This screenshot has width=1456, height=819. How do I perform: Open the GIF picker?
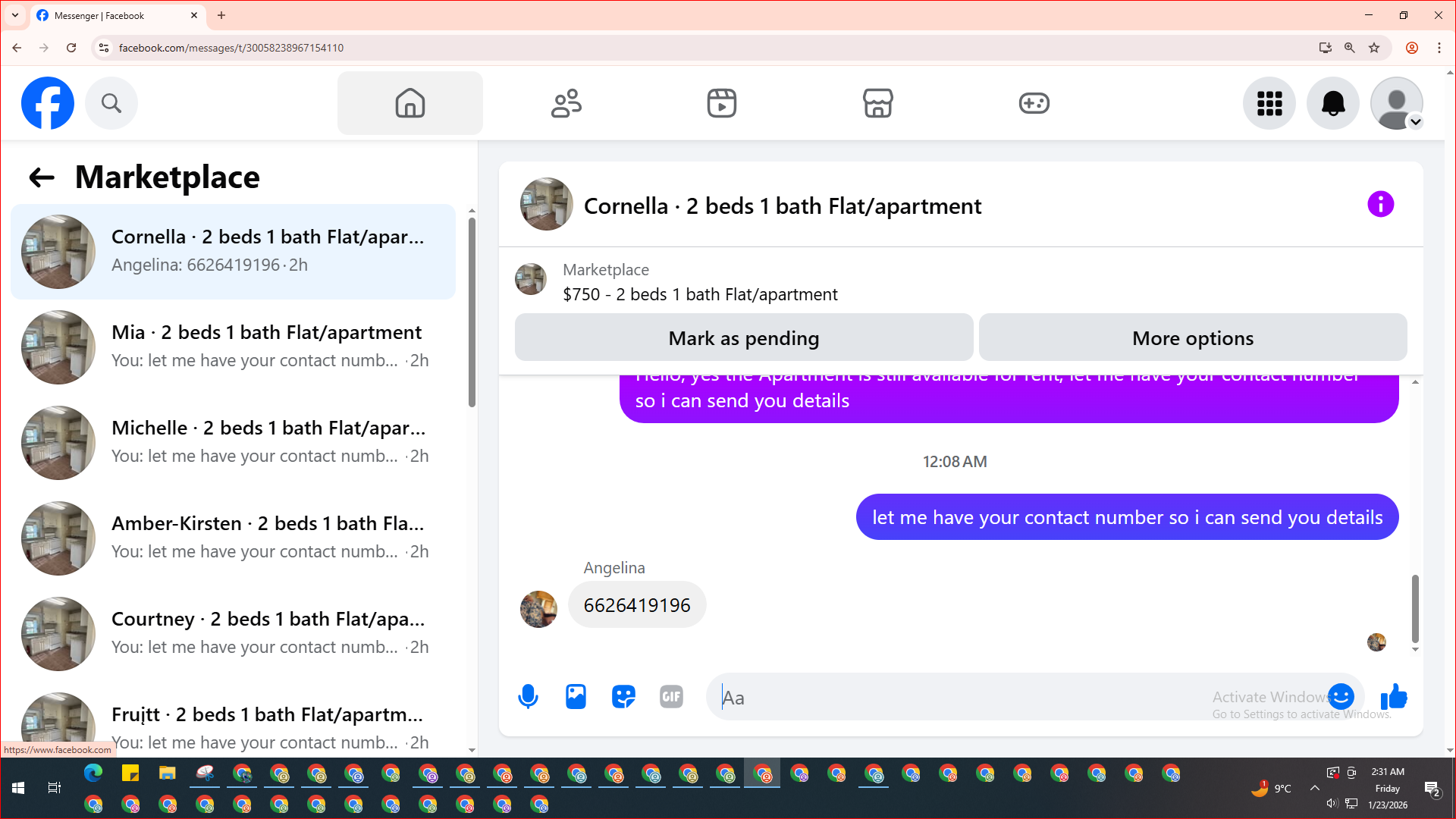[x=672, y=696]
